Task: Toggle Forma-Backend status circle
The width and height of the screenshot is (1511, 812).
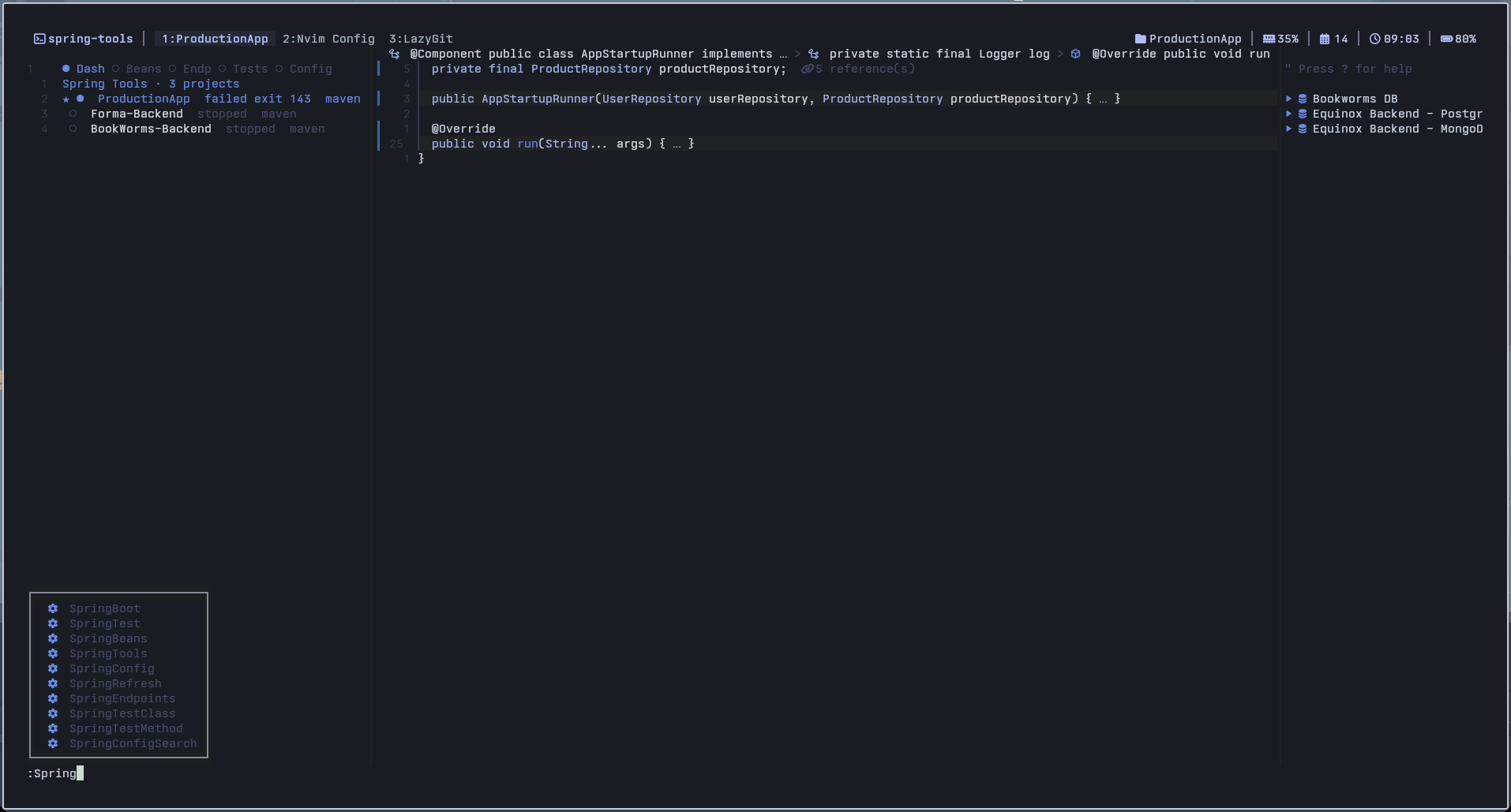Action: point(73,114)
